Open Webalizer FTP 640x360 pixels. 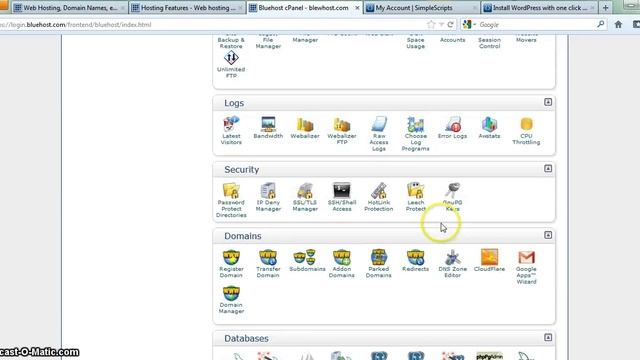tap(342, 130)
